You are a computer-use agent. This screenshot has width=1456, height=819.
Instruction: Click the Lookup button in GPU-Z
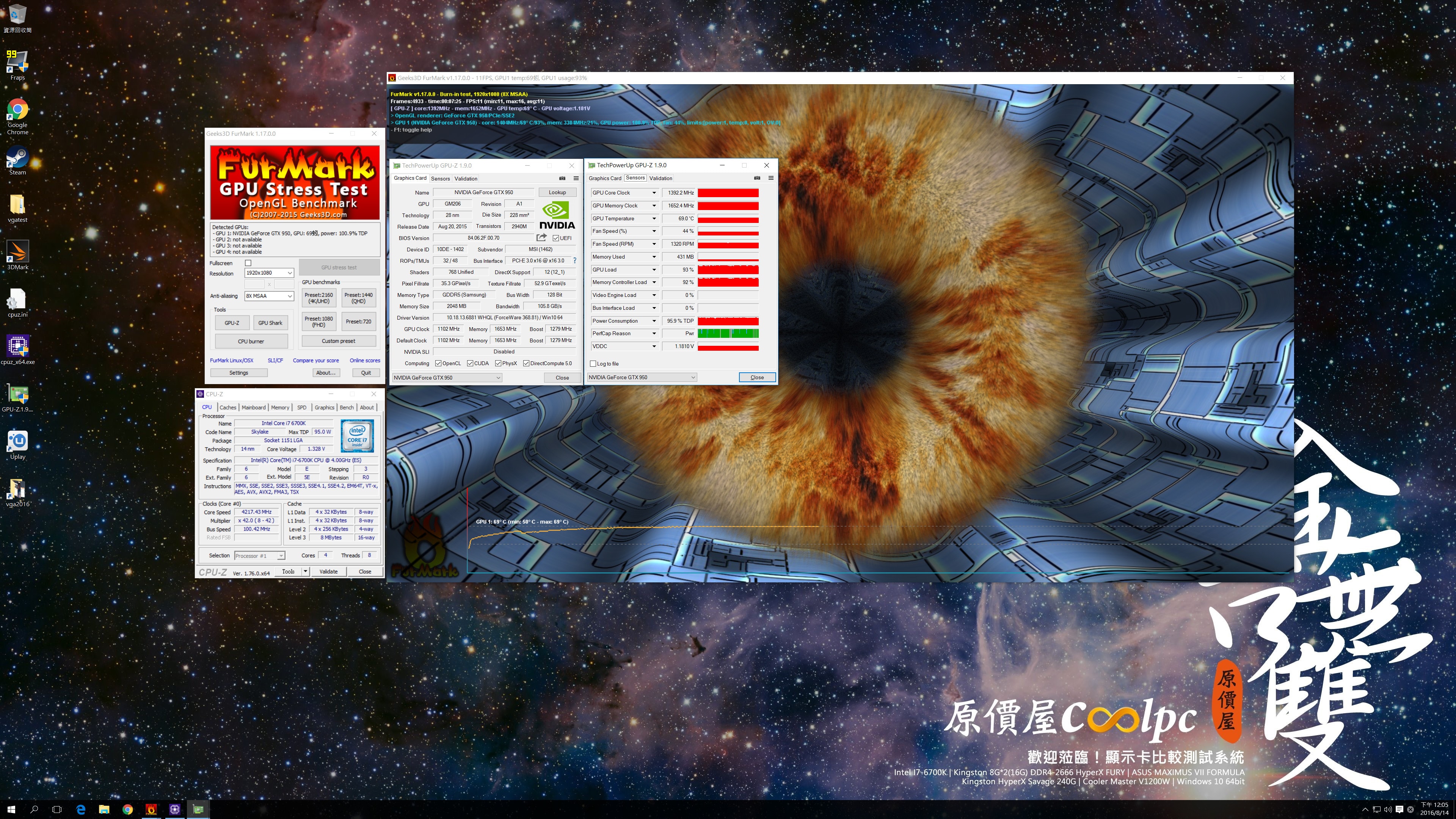click(x=557, y=192)
